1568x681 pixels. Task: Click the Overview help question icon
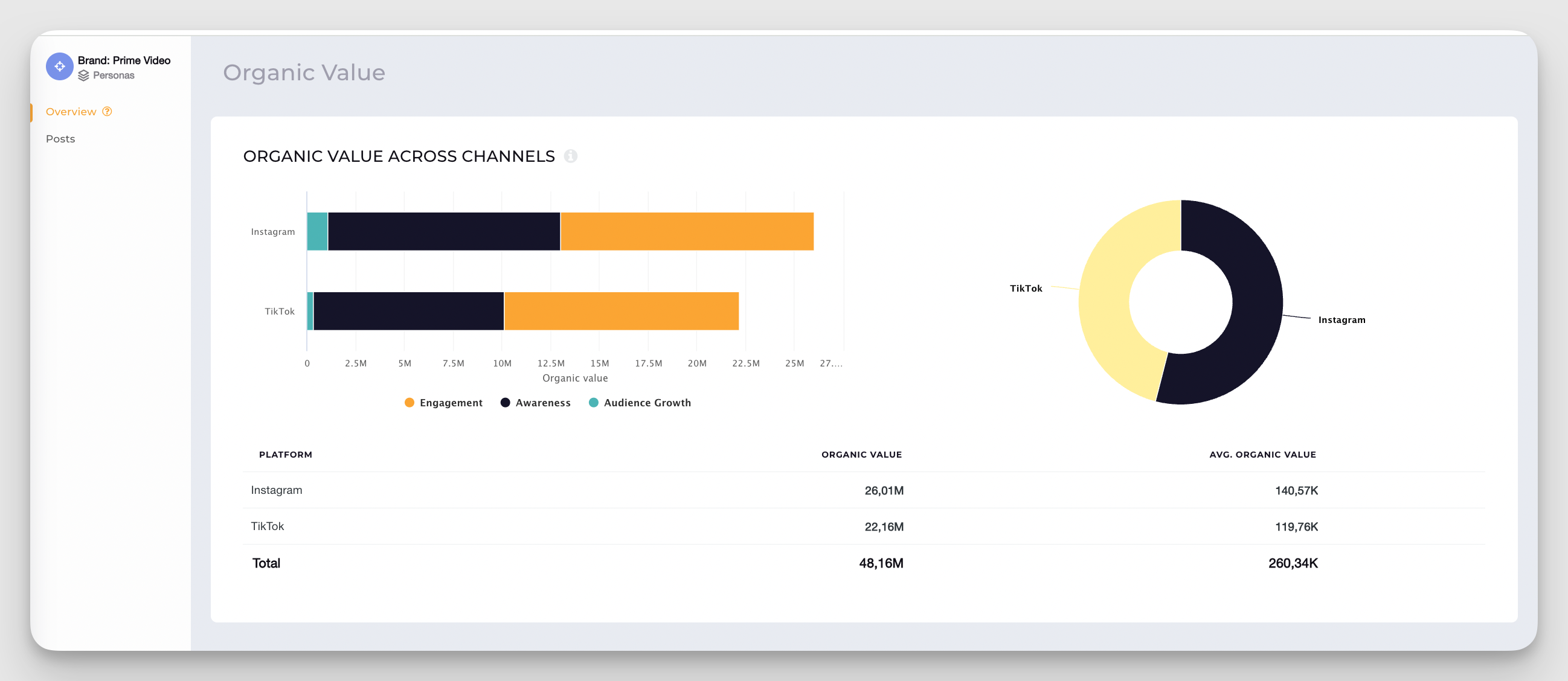107,111
